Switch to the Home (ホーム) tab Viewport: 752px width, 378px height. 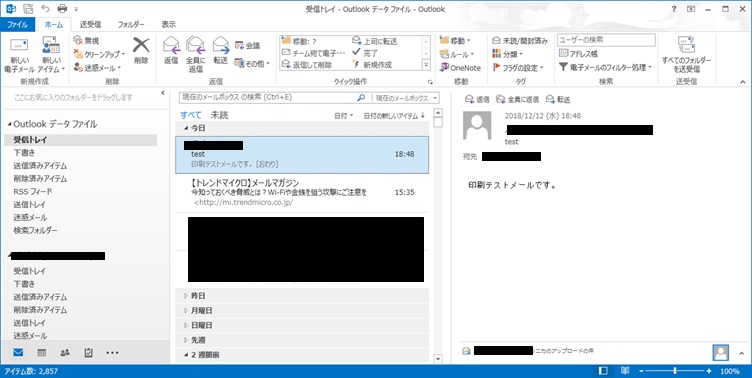(54, 24)
